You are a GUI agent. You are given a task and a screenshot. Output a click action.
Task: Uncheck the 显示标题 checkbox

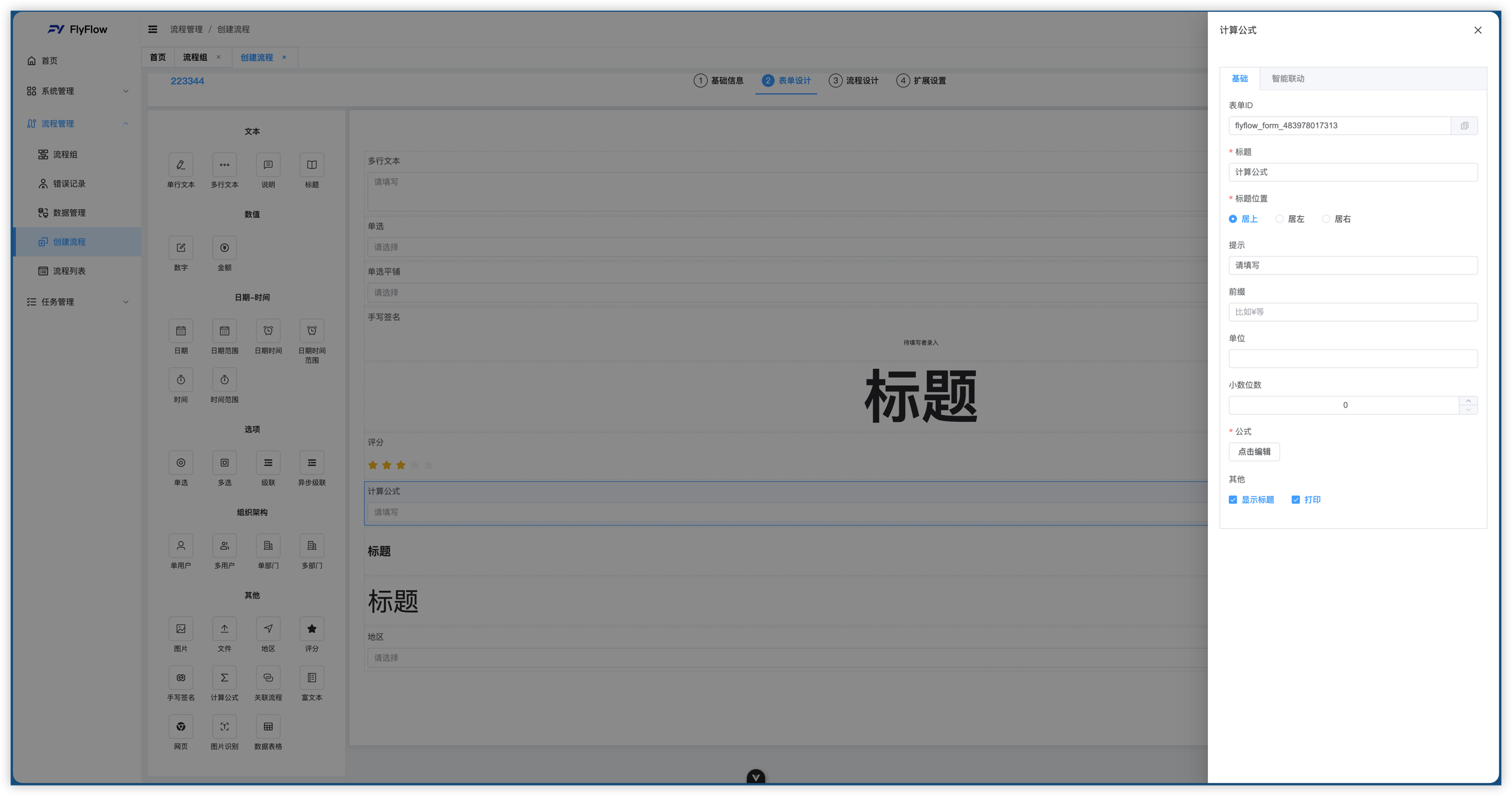1232,500
